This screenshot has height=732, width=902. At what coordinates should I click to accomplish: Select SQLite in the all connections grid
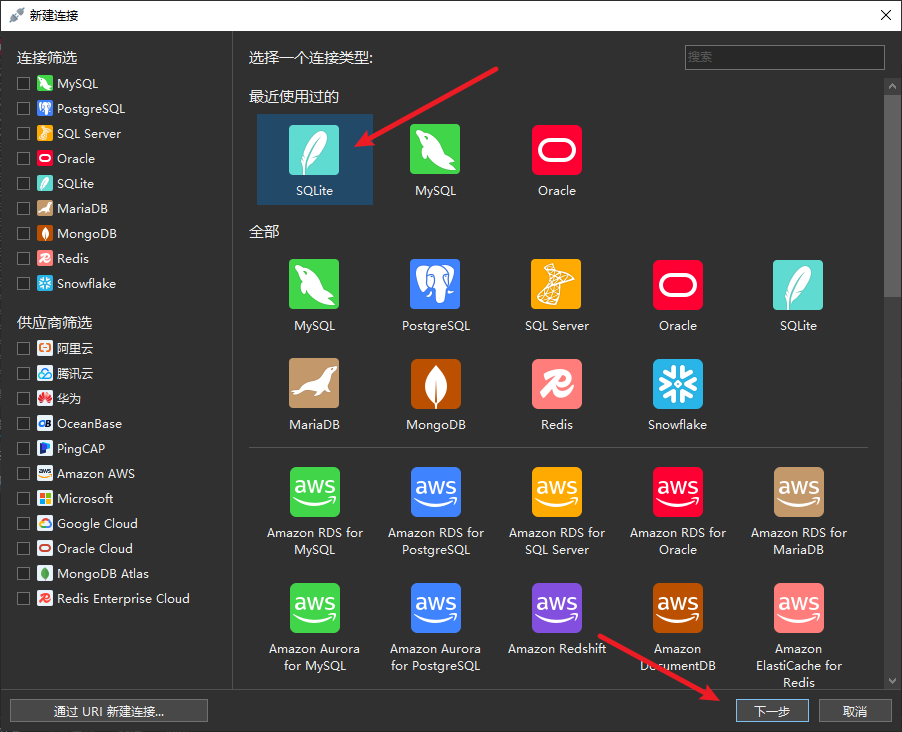(x=798, y=285)
